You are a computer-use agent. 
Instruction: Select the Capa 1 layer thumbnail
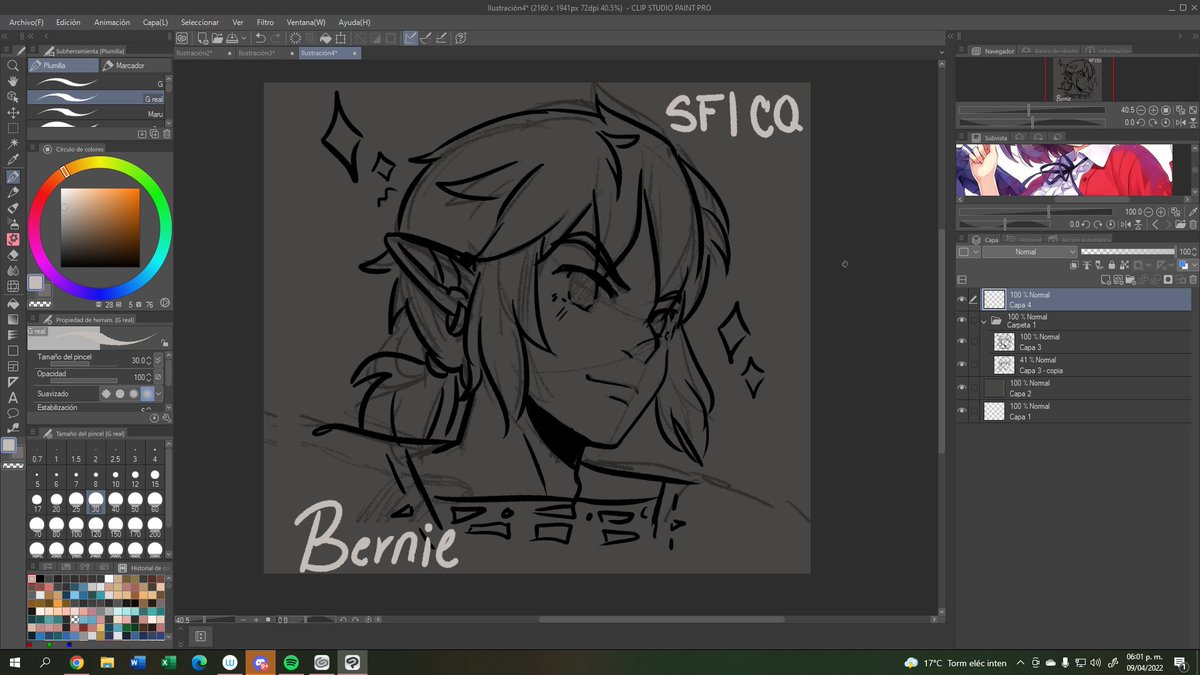tap(994, 411)
